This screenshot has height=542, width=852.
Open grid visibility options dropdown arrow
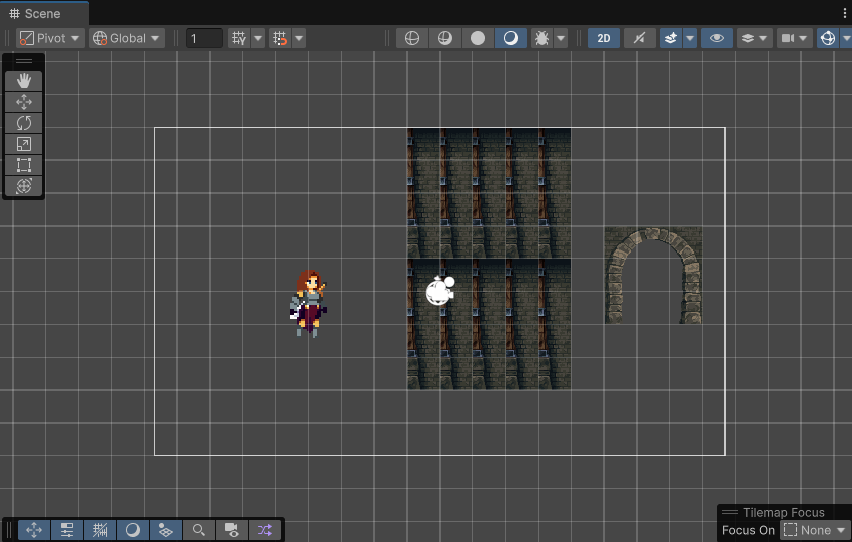tap(258, 38)
